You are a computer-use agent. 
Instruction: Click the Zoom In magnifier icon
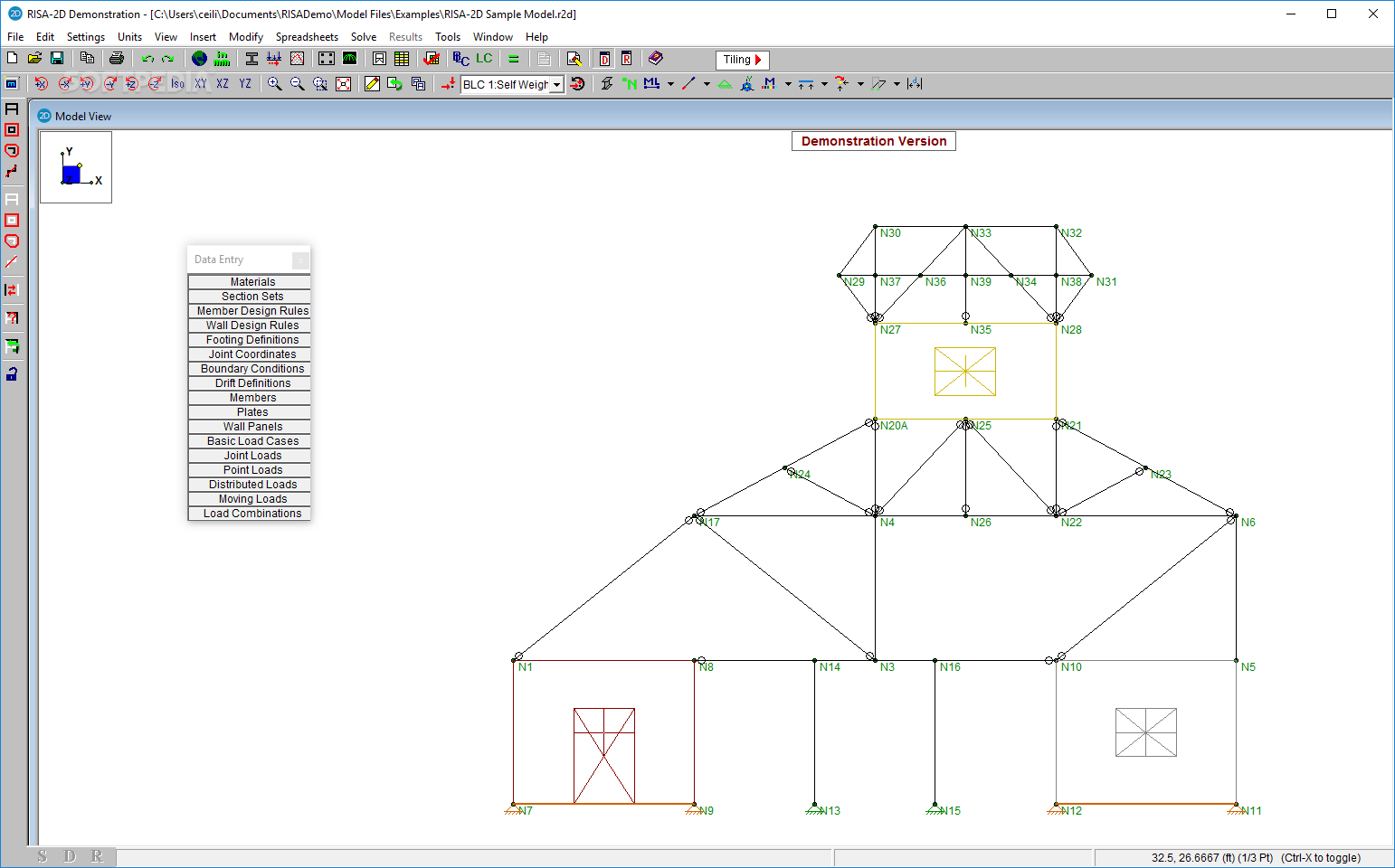pyautogui.click(x=274, y=84)
